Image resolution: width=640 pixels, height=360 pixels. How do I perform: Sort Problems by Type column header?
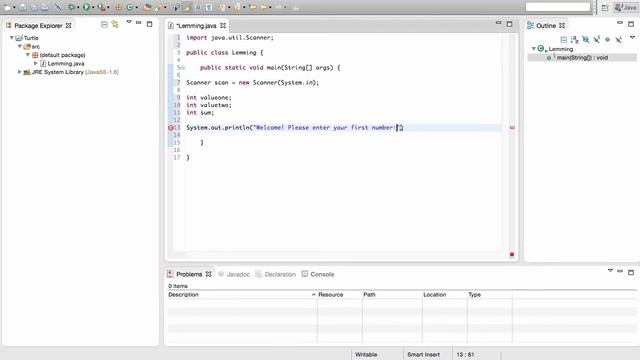490,294
